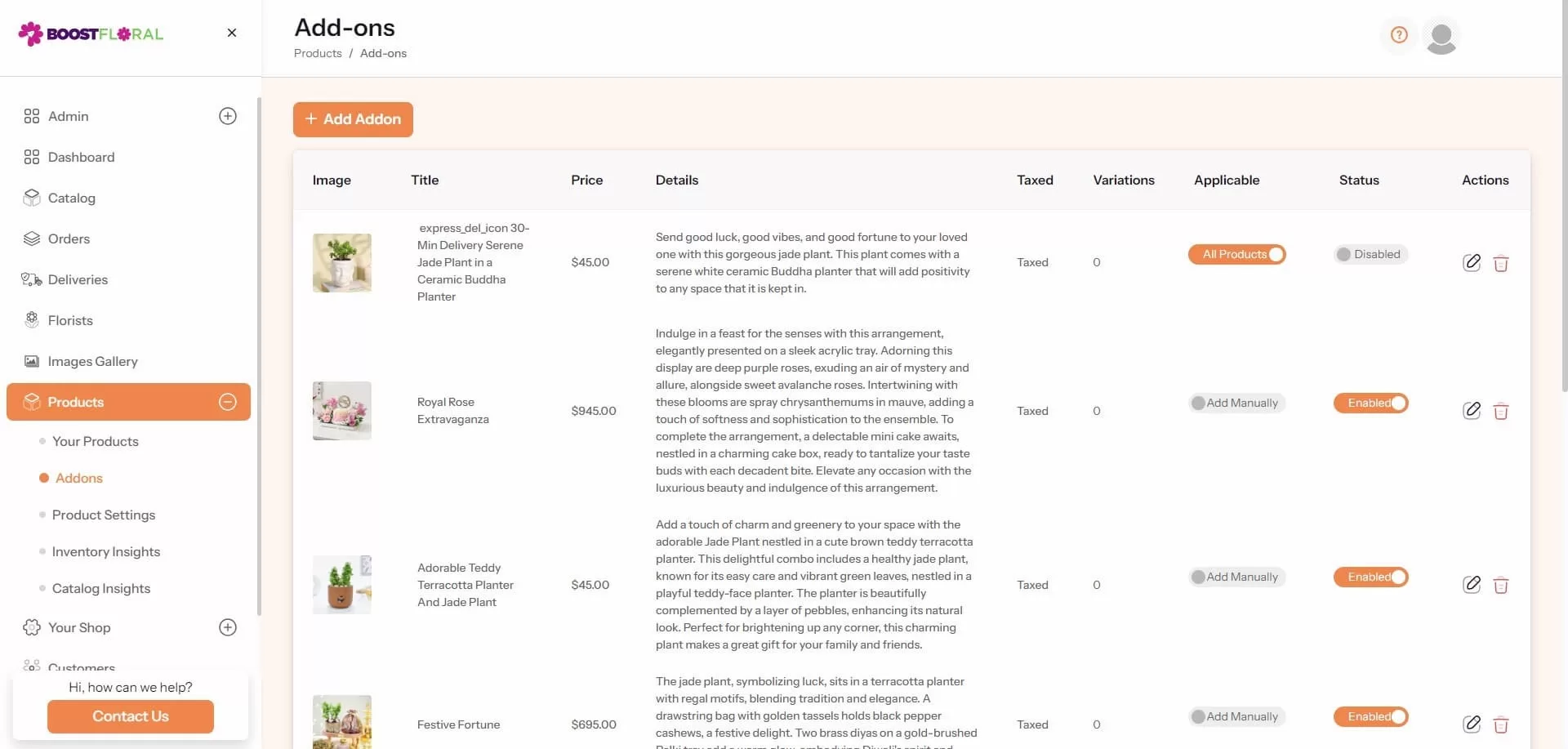Delete the Festive Fortune addon
Viewport: 1568px width, 749px height.
click(1501, 724)
